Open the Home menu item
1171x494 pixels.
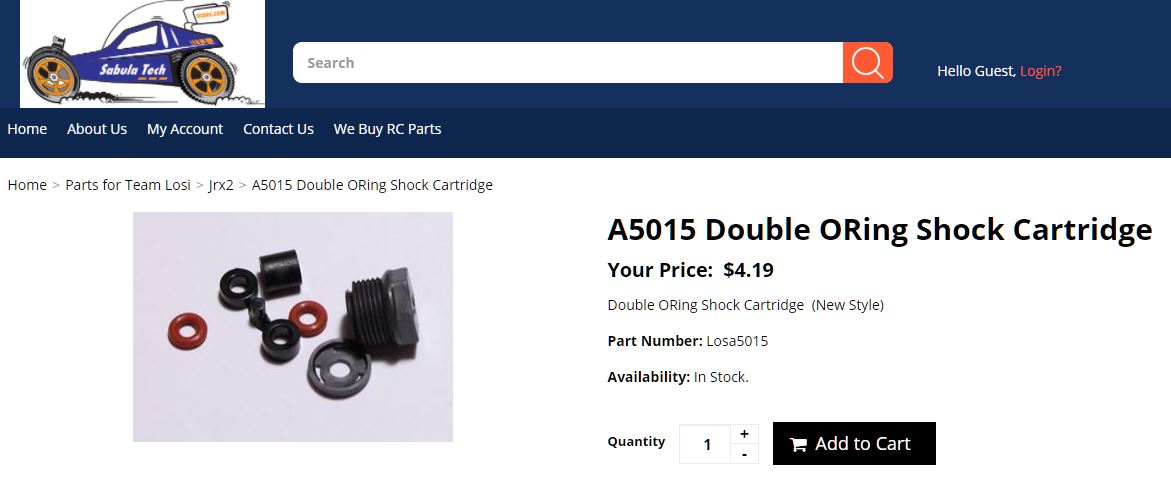click(x=27, y=129)
